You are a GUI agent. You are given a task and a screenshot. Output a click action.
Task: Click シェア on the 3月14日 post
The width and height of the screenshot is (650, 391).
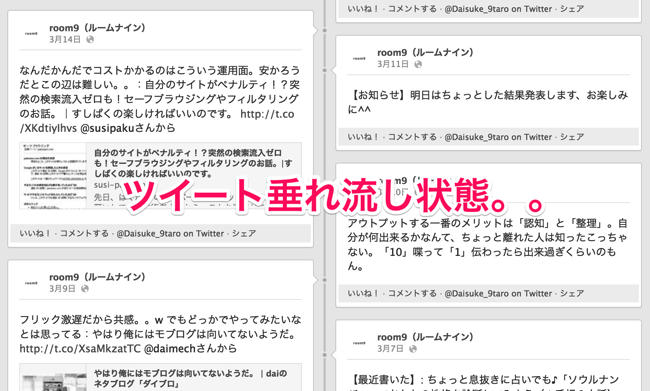pos(244,233)
